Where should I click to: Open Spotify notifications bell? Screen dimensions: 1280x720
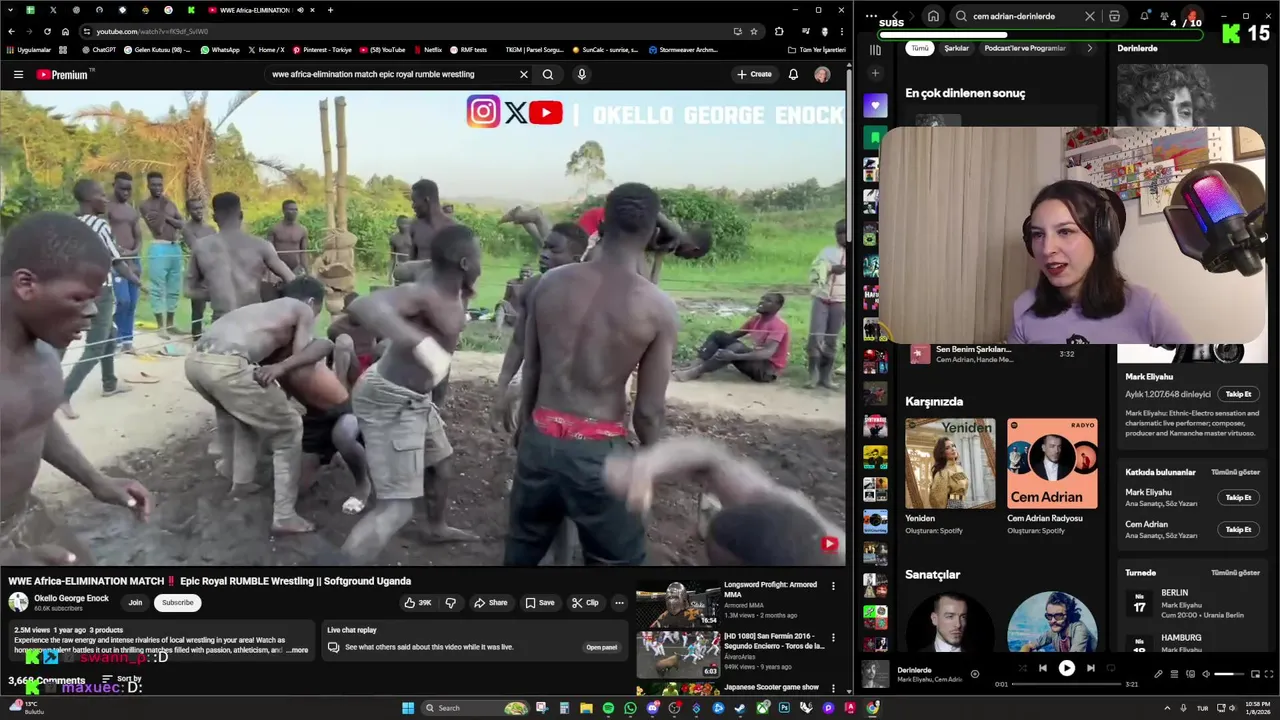tap(1143, 16)
